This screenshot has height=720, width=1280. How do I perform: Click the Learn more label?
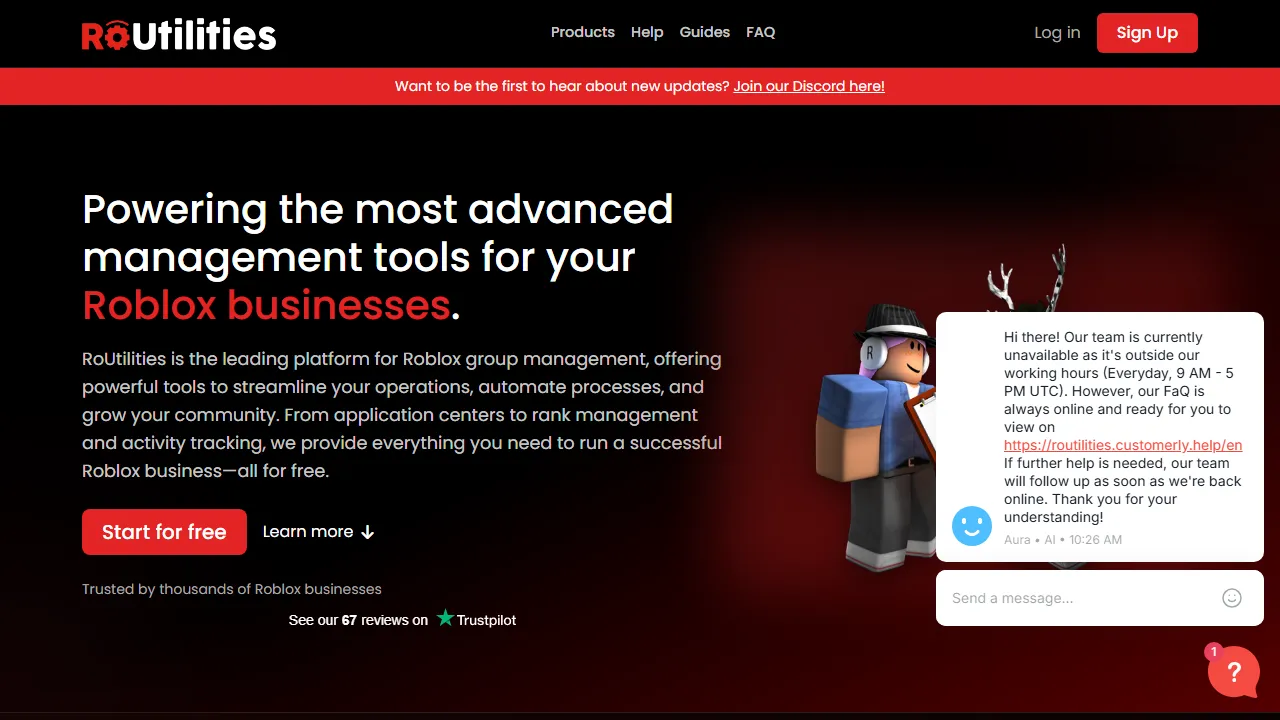(308, 531)
